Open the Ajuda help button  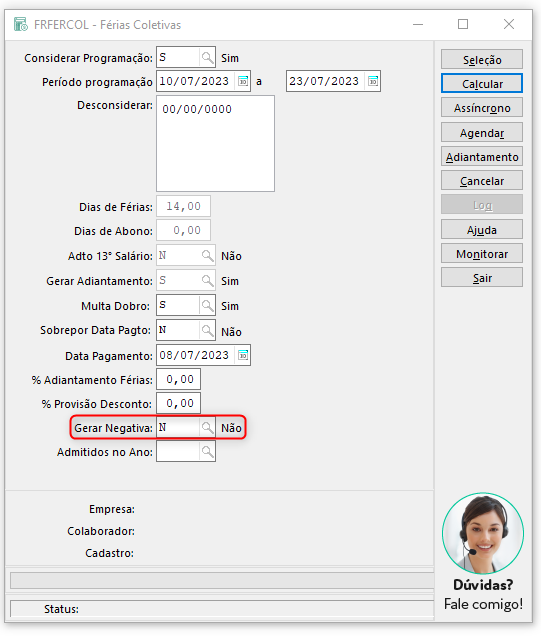click(x=482, y=230)
